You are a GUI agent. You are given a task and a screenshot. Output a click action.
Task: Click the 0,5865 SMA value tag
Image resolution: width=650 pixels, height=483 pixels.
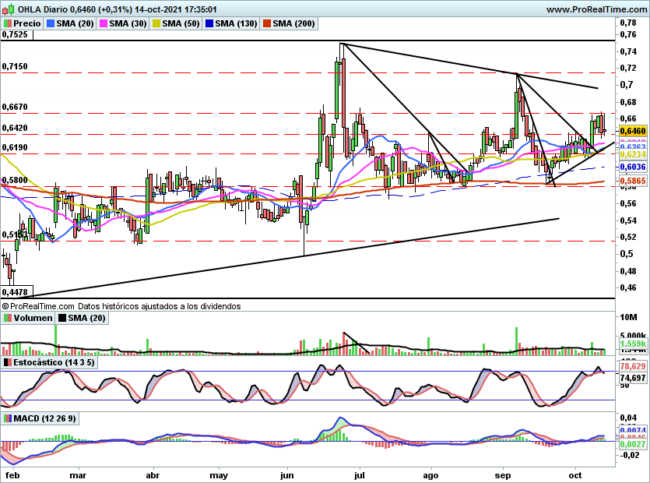click(633, 181)
